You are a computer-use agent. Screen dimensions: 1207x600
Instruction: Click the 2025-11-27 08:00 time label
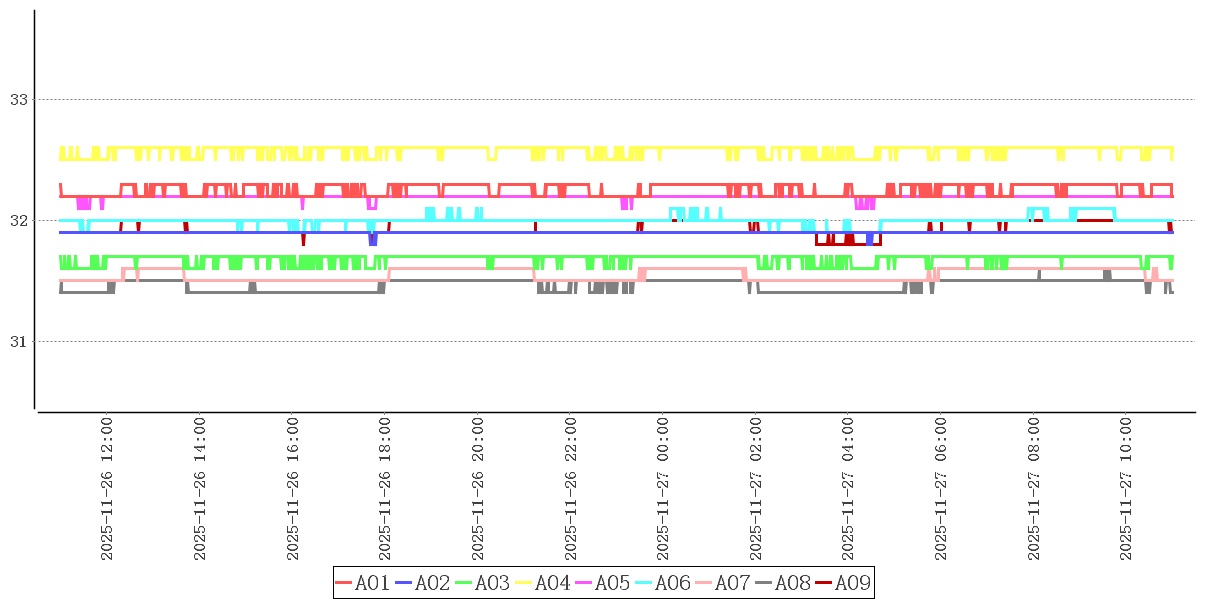(x=1034, y=488)
